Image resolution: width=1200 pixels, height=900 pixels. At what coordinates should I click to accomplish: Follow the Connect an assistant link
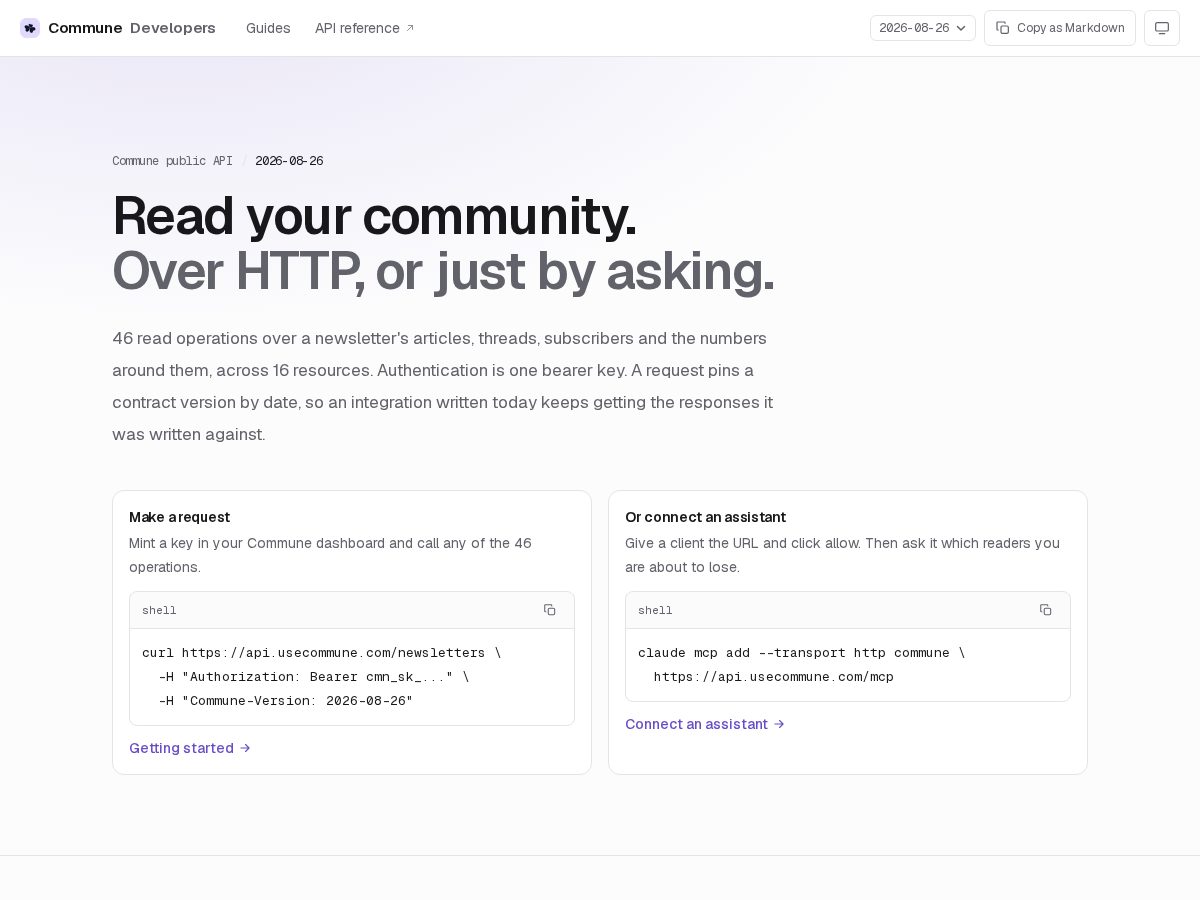pyautogui.click(x=705, y=724)
